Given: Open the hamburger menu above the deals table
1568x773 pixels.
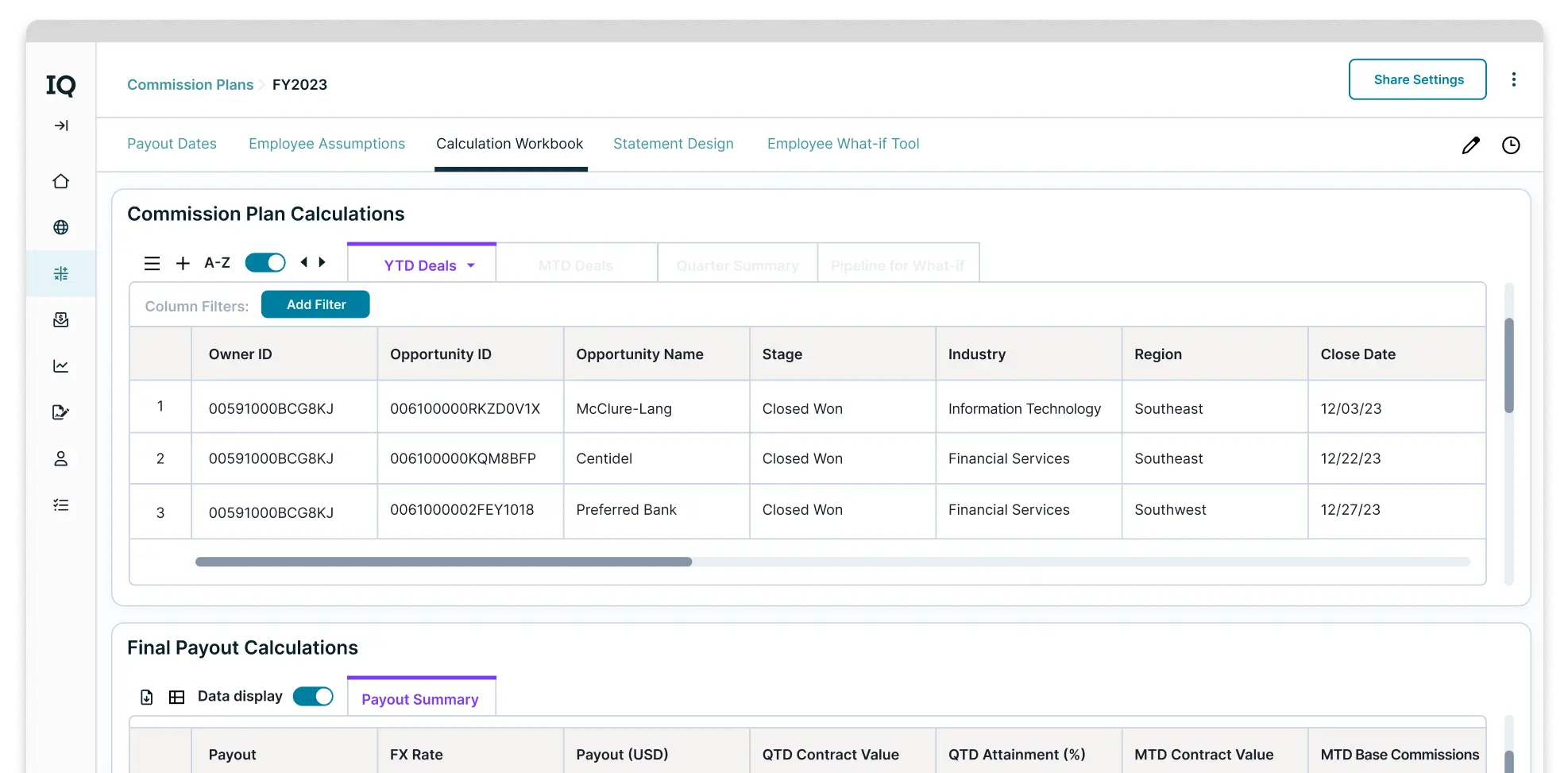Looking at the screenshot, I should point(152,263).
